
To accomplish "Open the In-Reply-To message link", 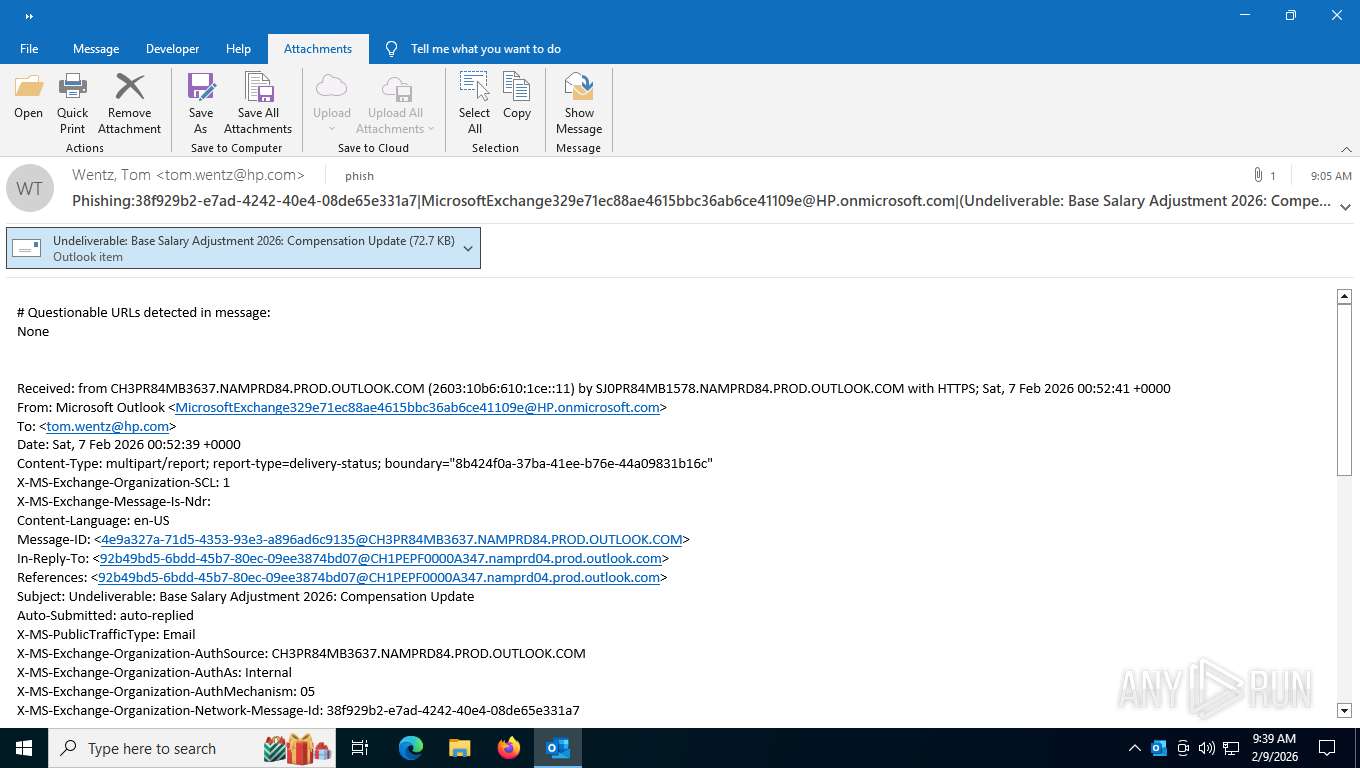I will 380,558.
